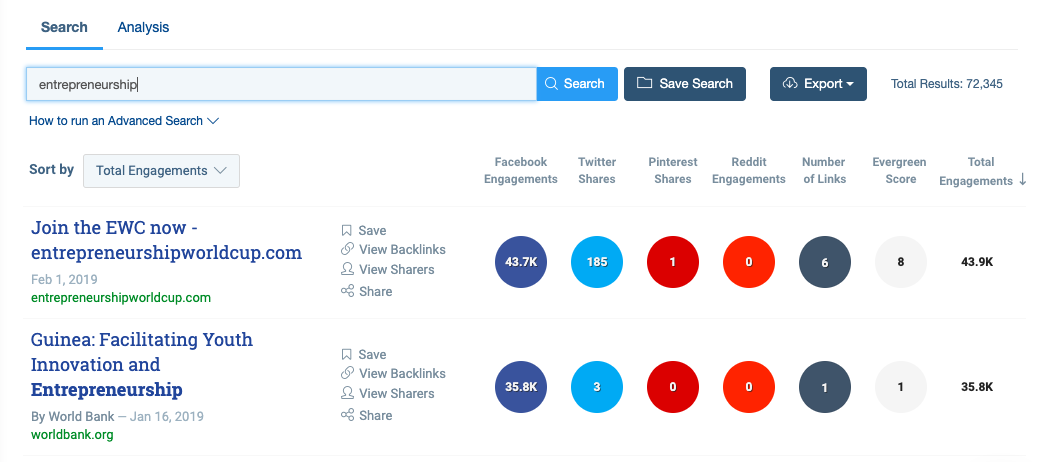Viewport: 1050px width, 462px height.
Task: Click Share icon for Guinea article
Action: [347, 415]
